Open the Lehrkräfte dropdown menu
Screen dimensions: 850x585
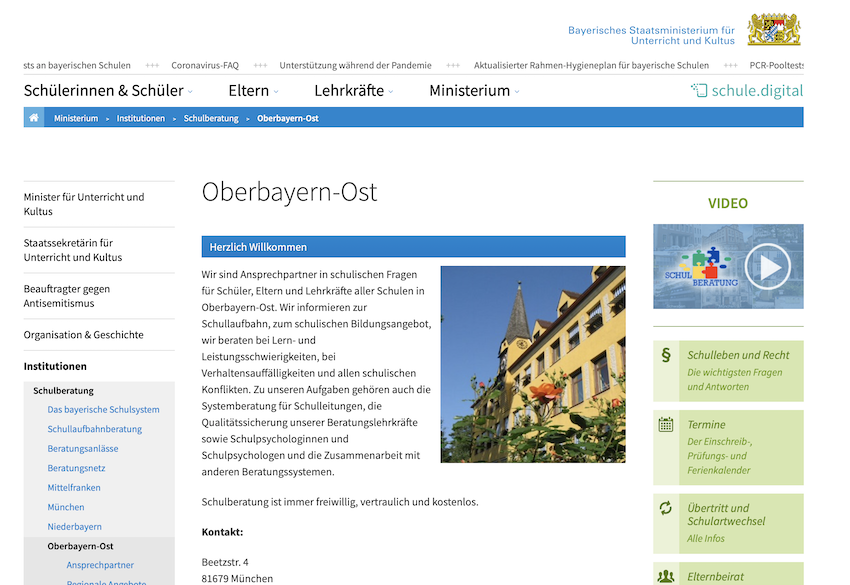click(353, 90)
